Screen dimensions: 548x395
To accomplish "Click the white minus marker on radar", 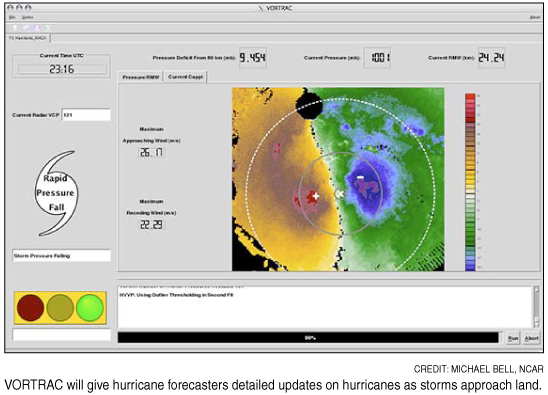I will tap(360, 178).
